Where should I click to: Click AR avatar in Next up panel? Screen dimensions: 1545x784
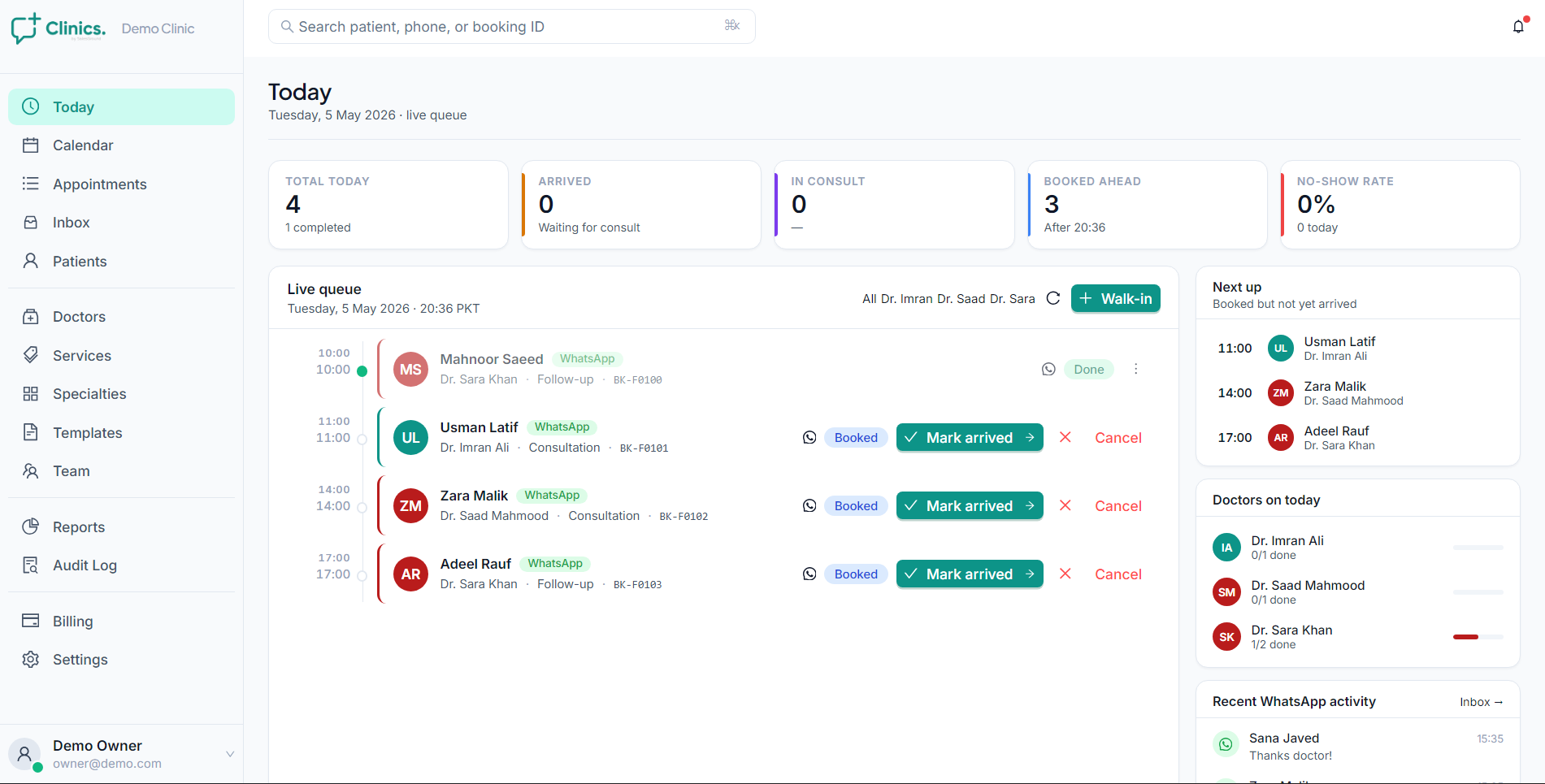coord(1281,438)
